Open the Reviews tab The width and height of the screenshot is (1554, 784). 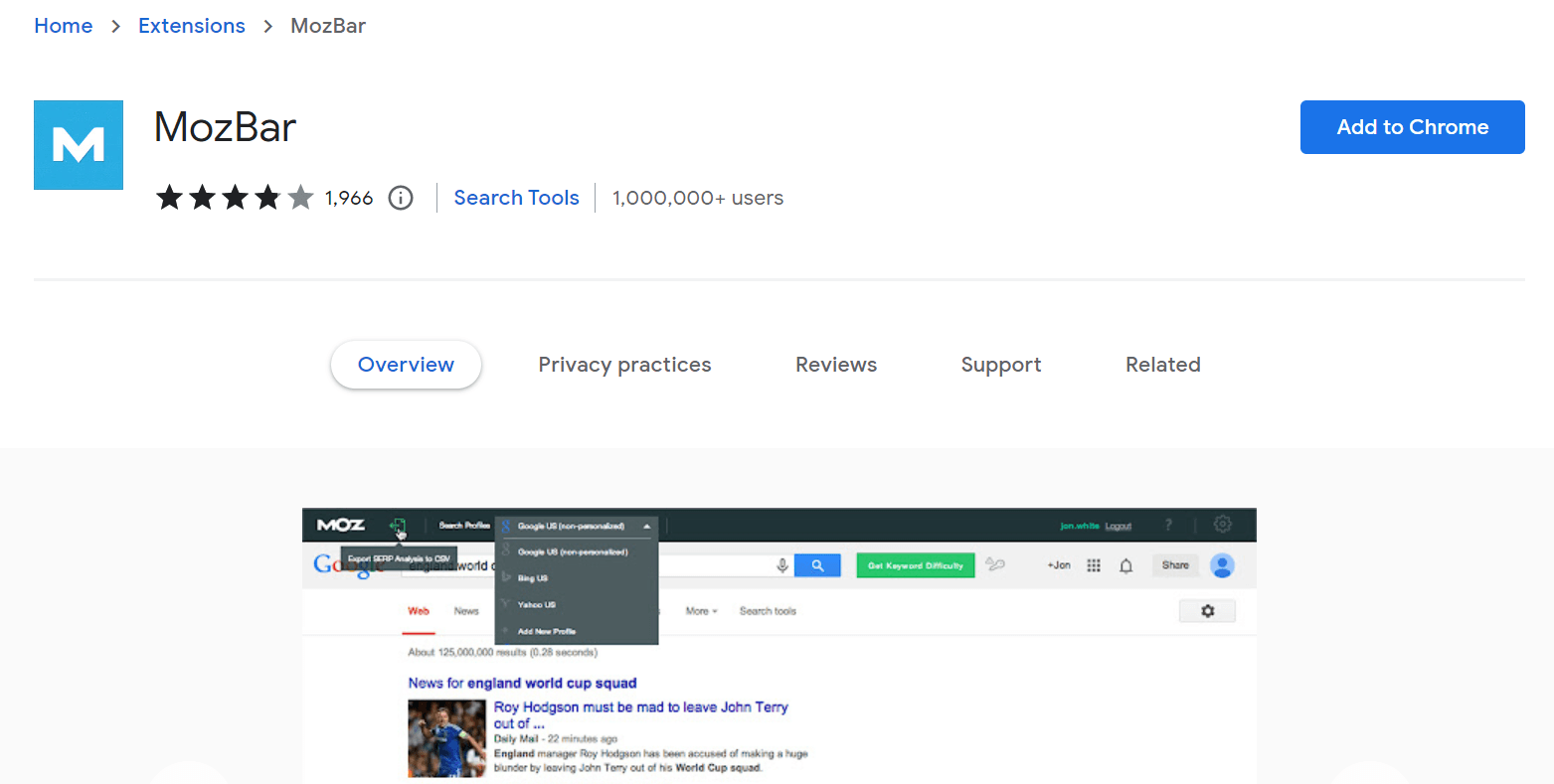pos(836,365)
